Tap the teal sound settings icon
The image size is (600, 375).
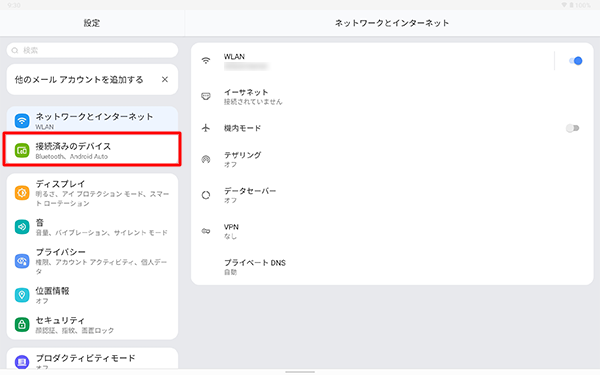coord(22,227)
